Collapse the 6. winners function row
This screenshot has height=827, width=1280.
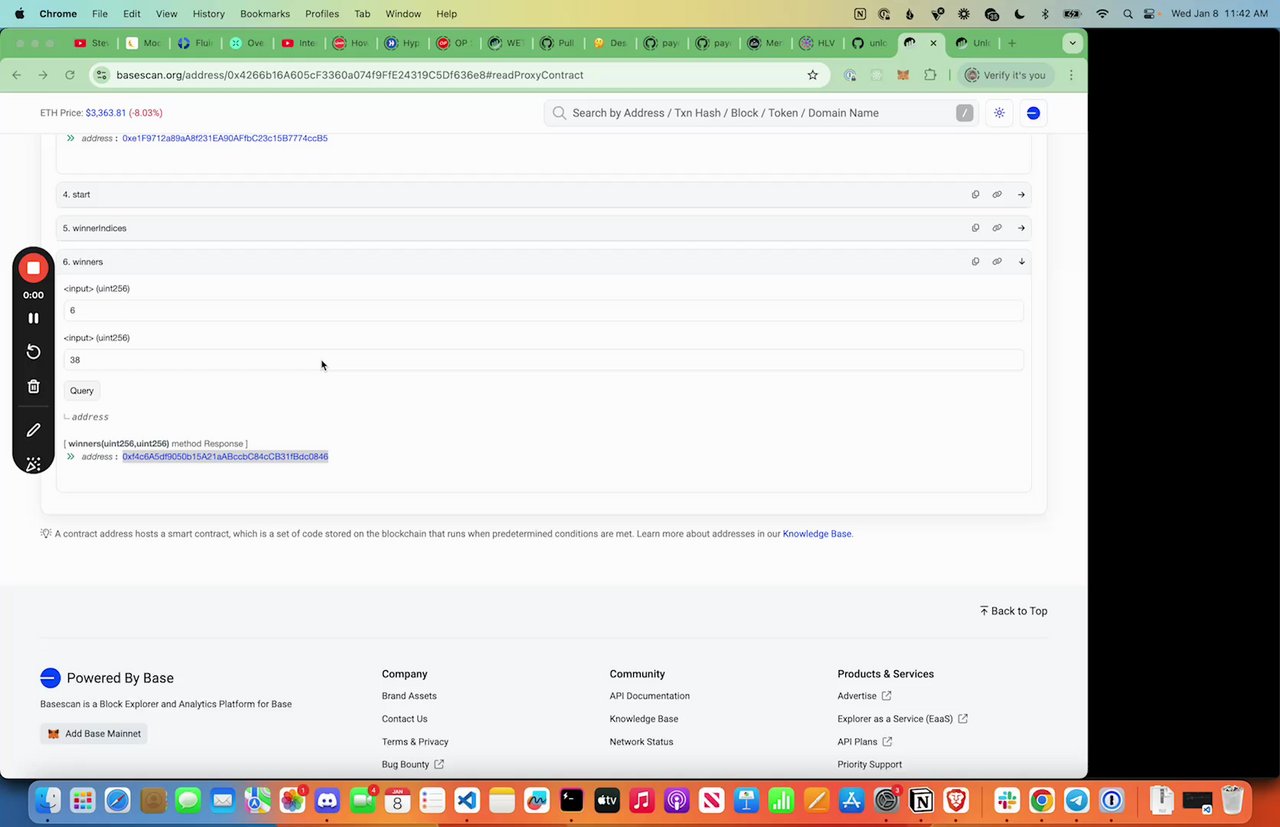[1021, 262]
